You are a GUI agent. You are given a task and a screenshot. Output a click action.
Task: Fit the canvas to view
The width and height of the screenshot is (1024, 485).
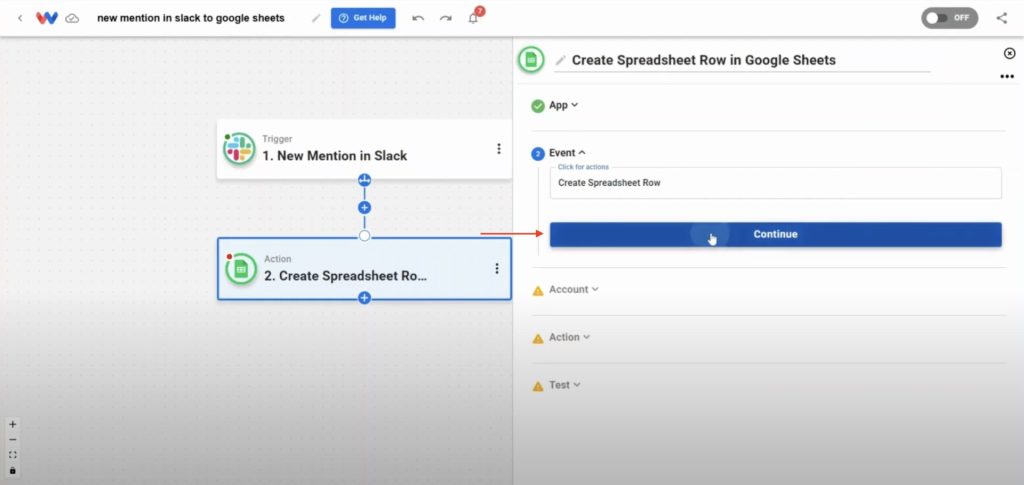click(12, 455)
